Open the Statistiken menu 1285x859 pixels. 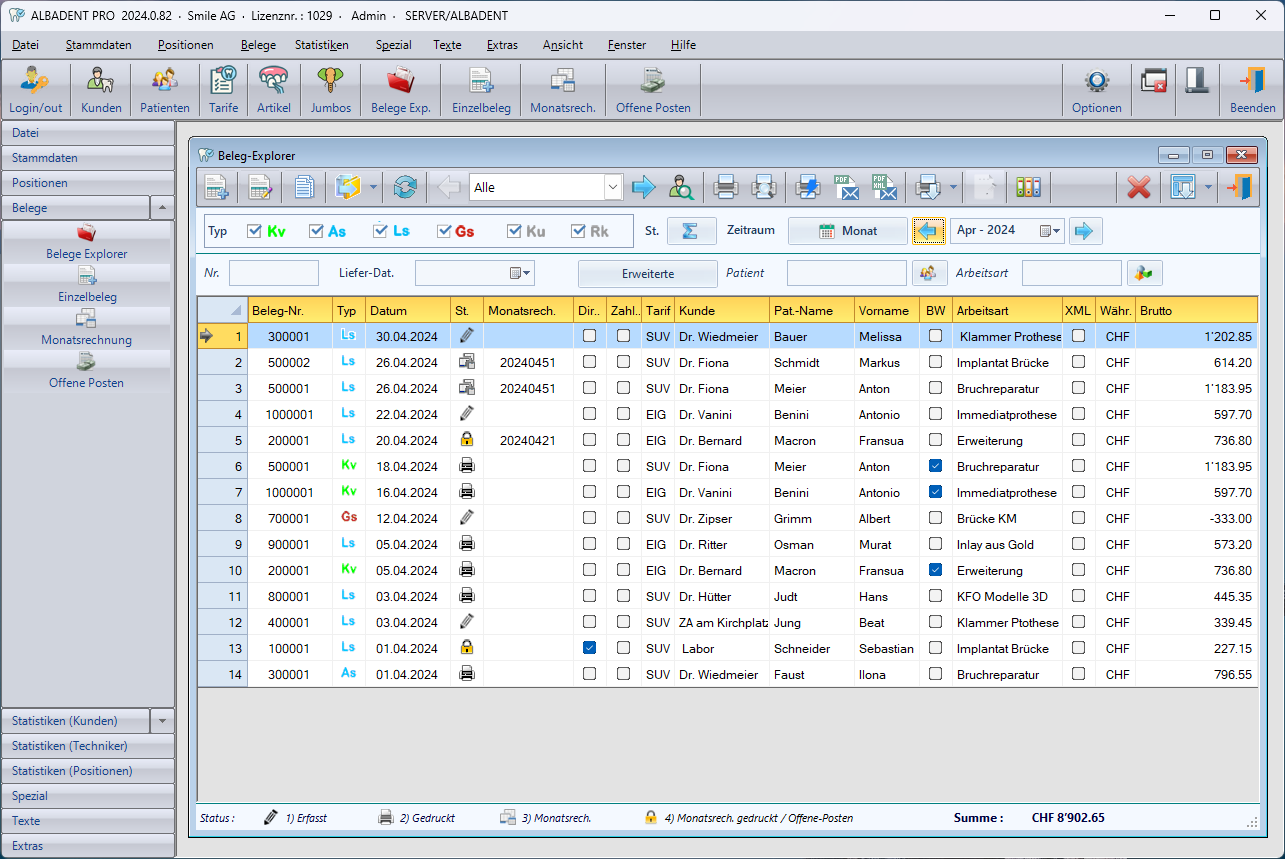coord(321,45)
